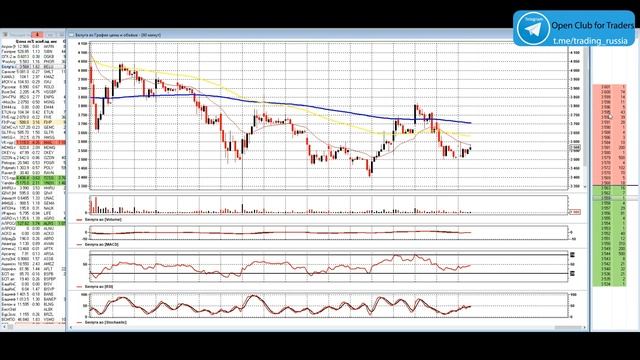Select the NAUK row in quotes table
Viewport: 640px width, 360px height.
click(x=33, y=208)
